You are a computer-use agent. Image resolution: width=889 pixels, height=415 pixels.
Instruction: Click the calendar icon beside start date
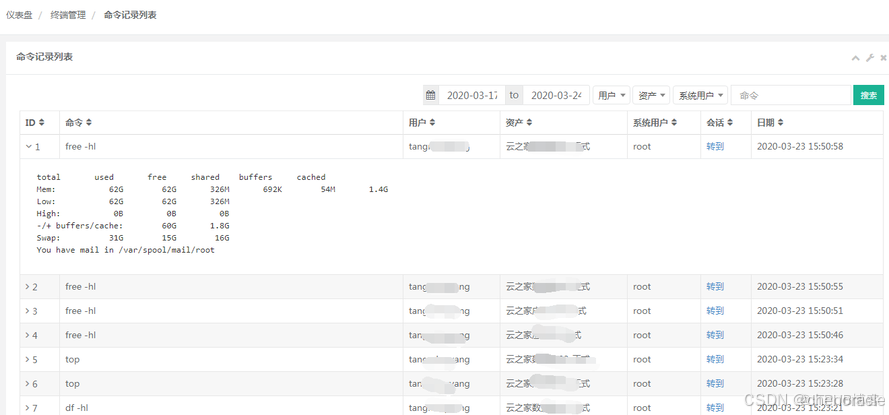[431, 95]
